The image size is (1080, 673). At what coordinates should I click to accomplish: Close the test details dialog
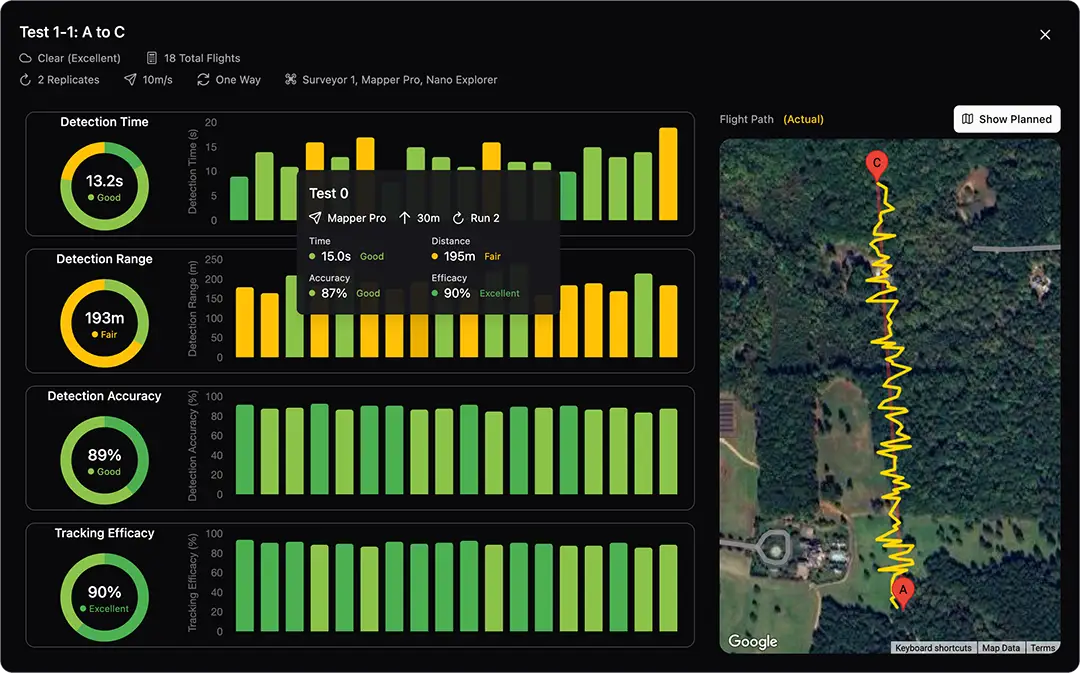(1045, 35)
